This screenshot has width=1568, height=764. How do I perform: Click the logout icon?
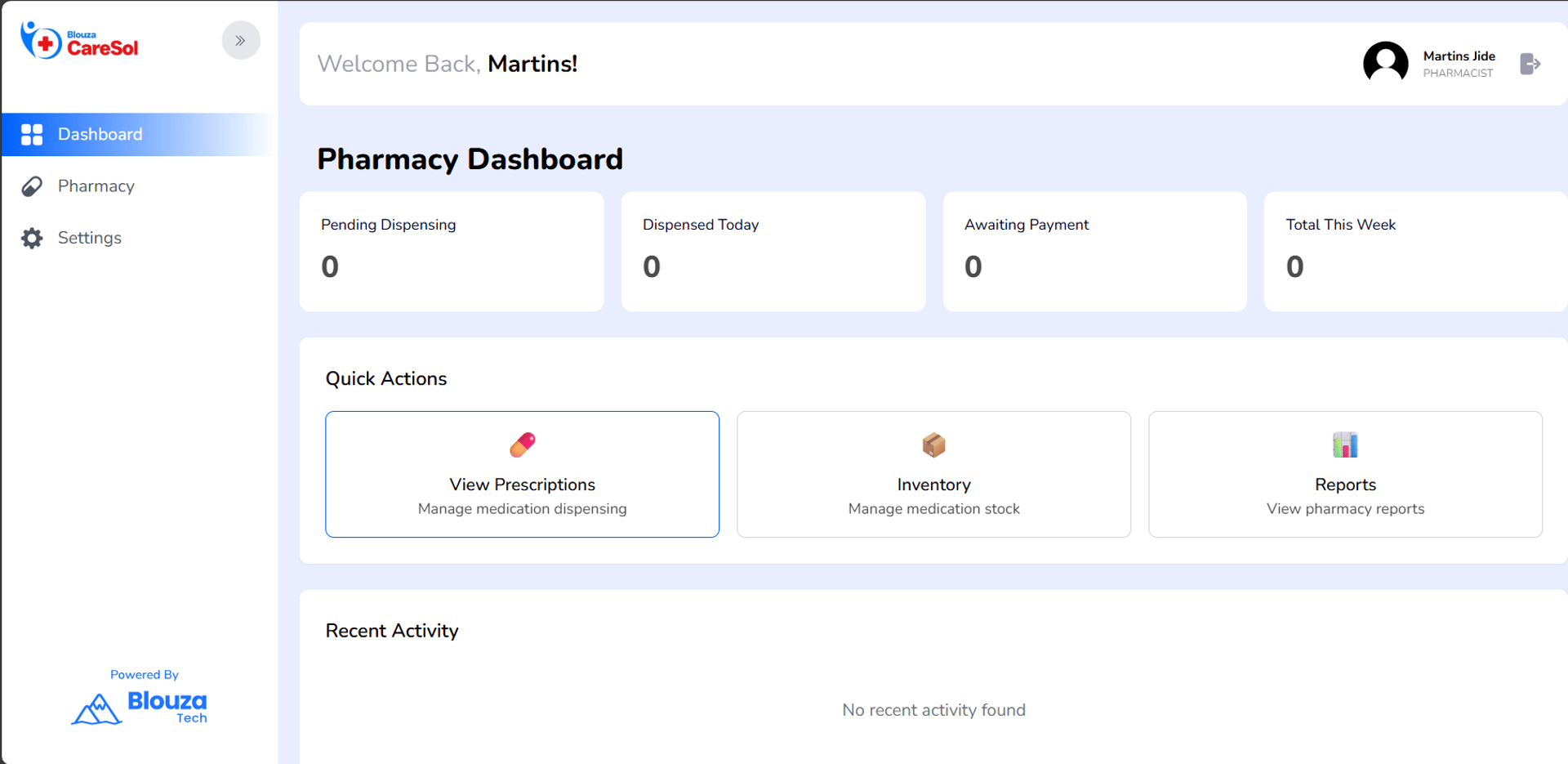click(1530, 64)
